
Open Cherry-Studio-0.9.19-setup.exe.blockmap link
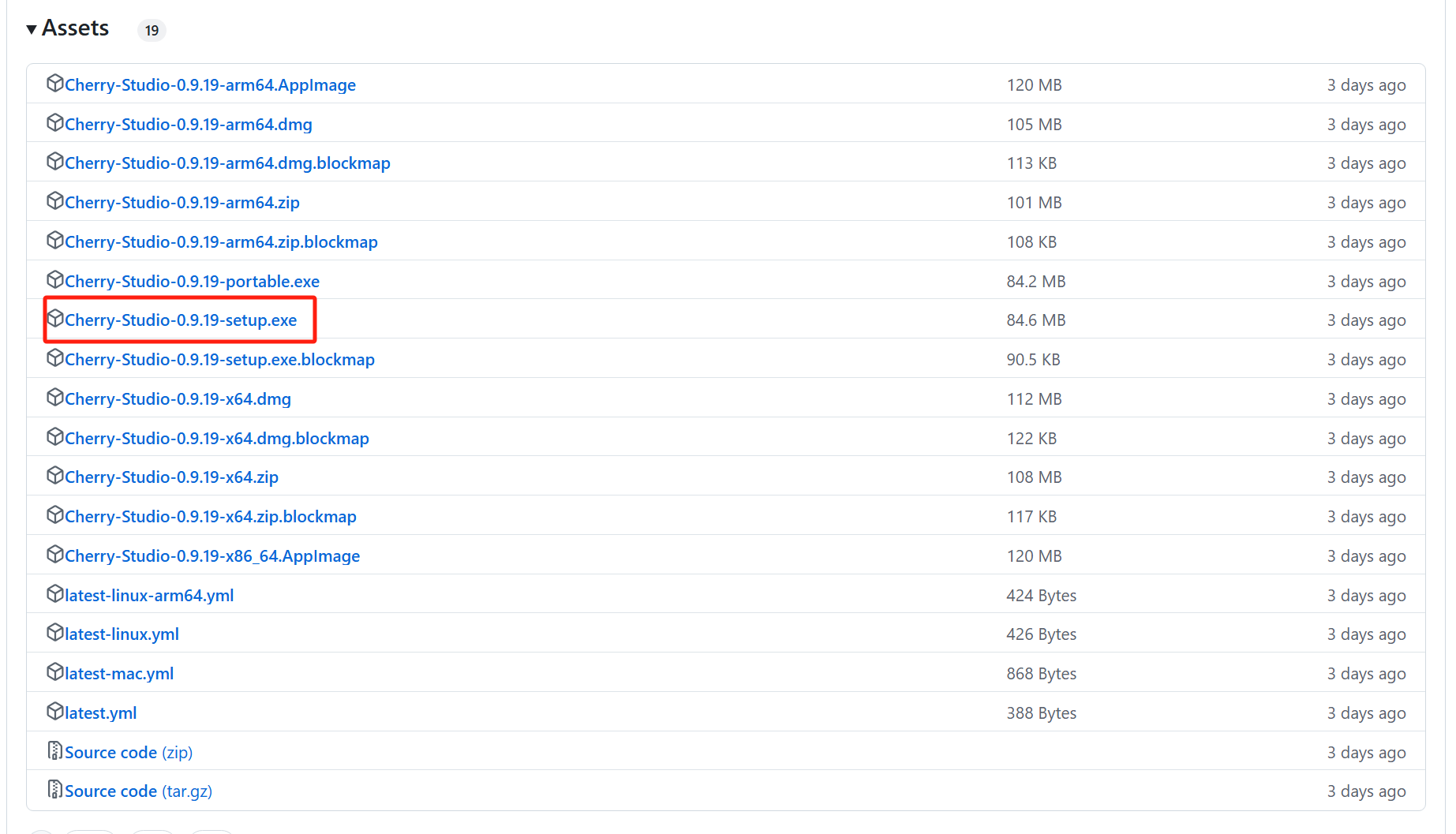[219, 359]
